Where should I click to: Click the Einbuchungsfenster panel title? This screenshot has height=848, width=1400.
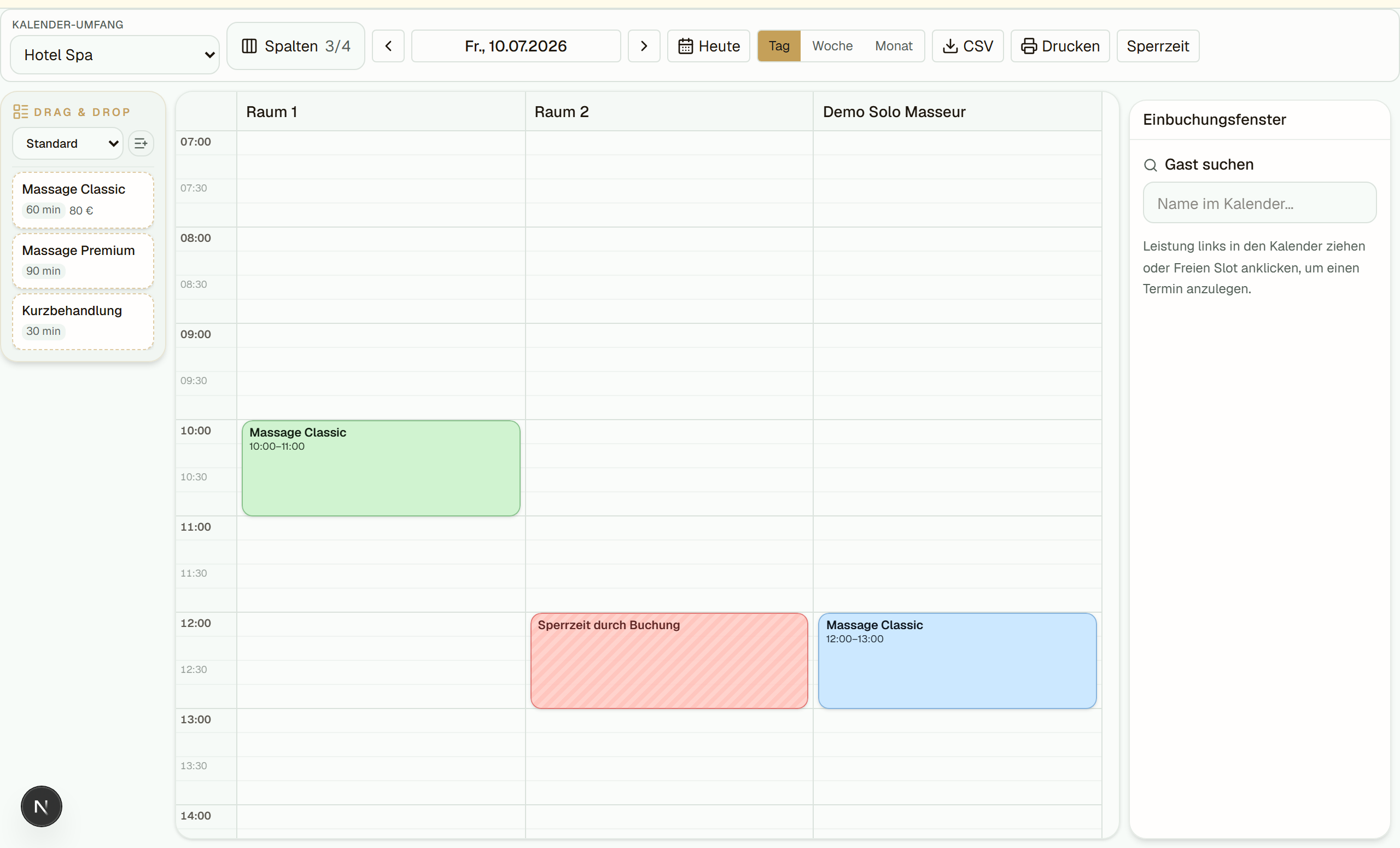pyautogui.click(x=1214, y=119)
